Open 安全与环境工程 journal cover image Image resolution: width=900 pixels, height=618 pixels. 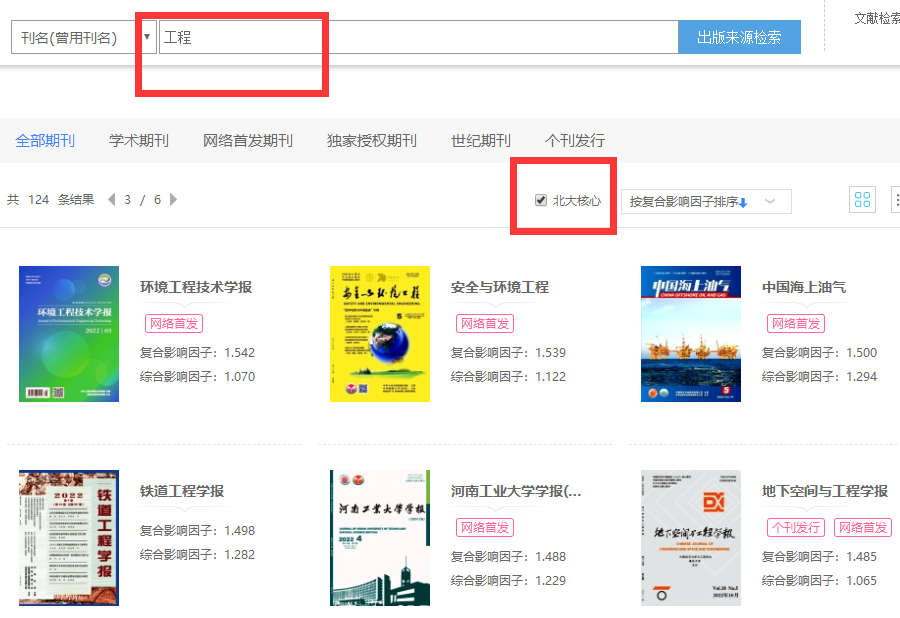coord(380,334)
